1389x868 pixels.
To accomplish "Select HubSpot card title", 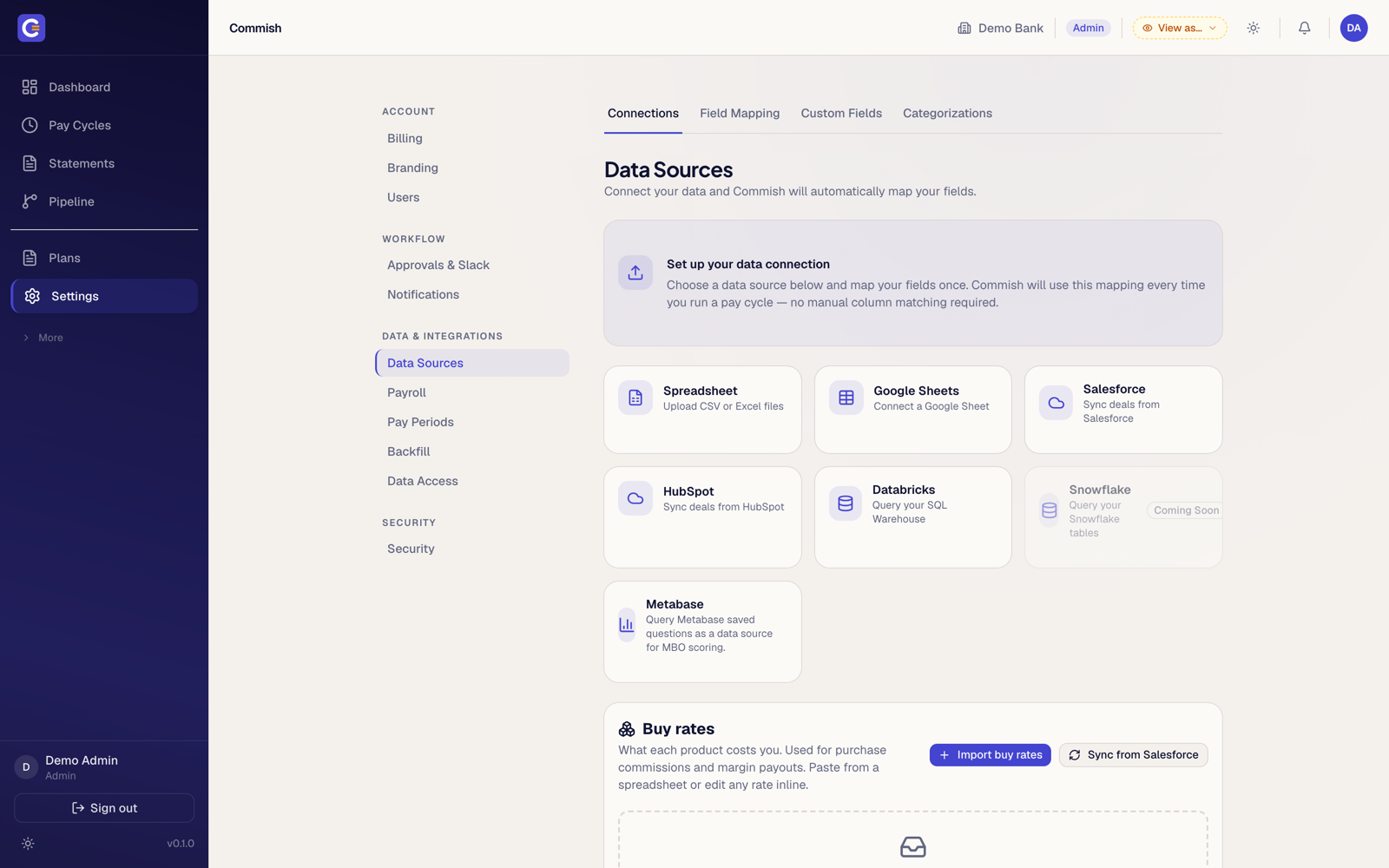I will tap(688, 491).
